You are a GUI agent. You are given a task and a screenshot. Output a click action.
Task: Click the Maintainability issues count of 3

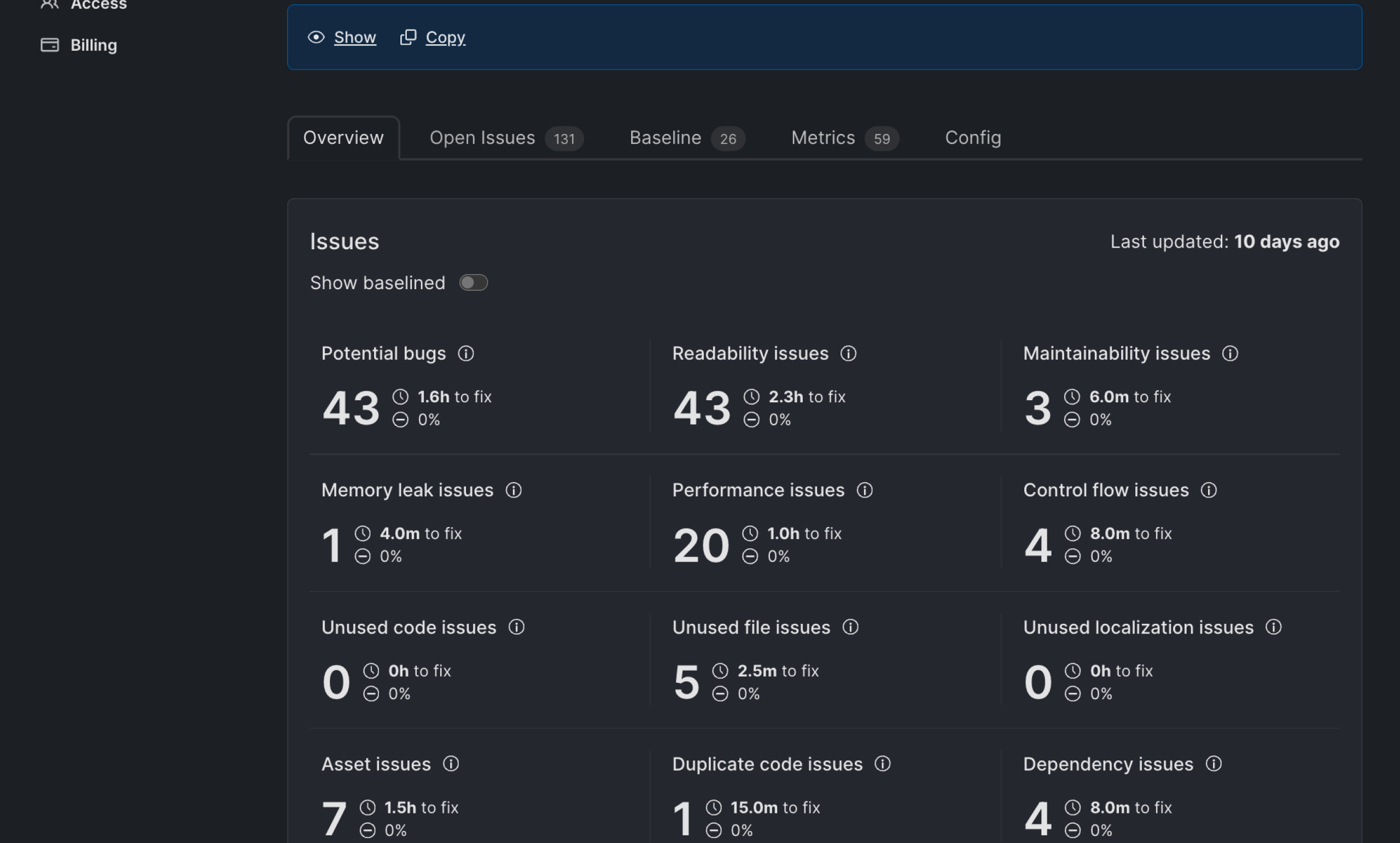1037,408
